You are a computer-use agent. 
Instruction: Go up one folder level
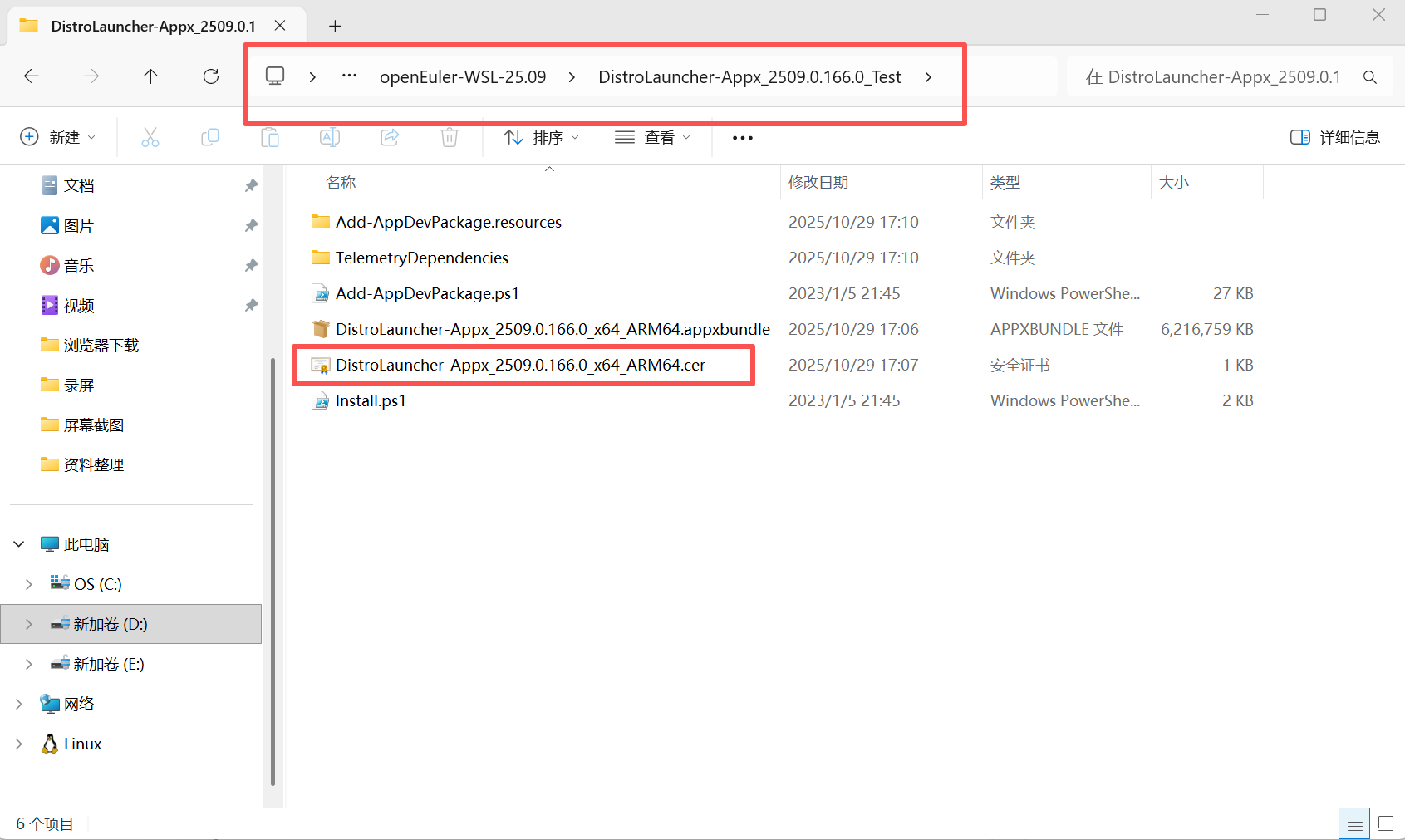(150, 76)
